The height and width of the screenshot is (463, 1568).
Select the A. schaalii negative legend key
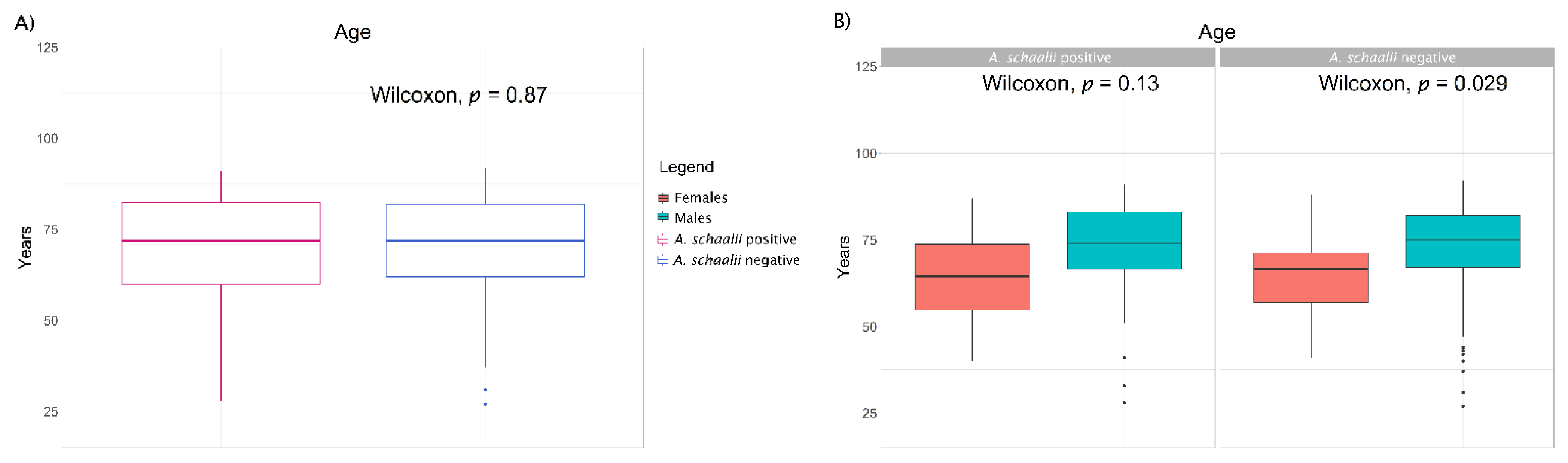[663, 261]
